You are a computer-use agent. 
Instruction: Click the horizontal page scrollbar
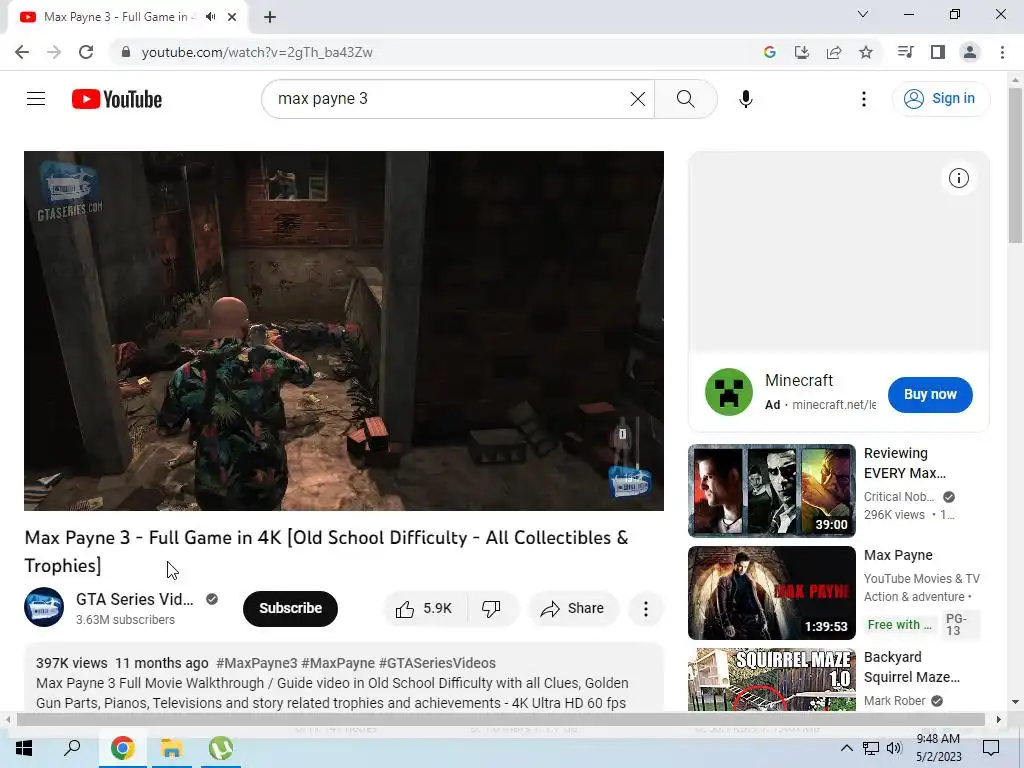point(502,720)
